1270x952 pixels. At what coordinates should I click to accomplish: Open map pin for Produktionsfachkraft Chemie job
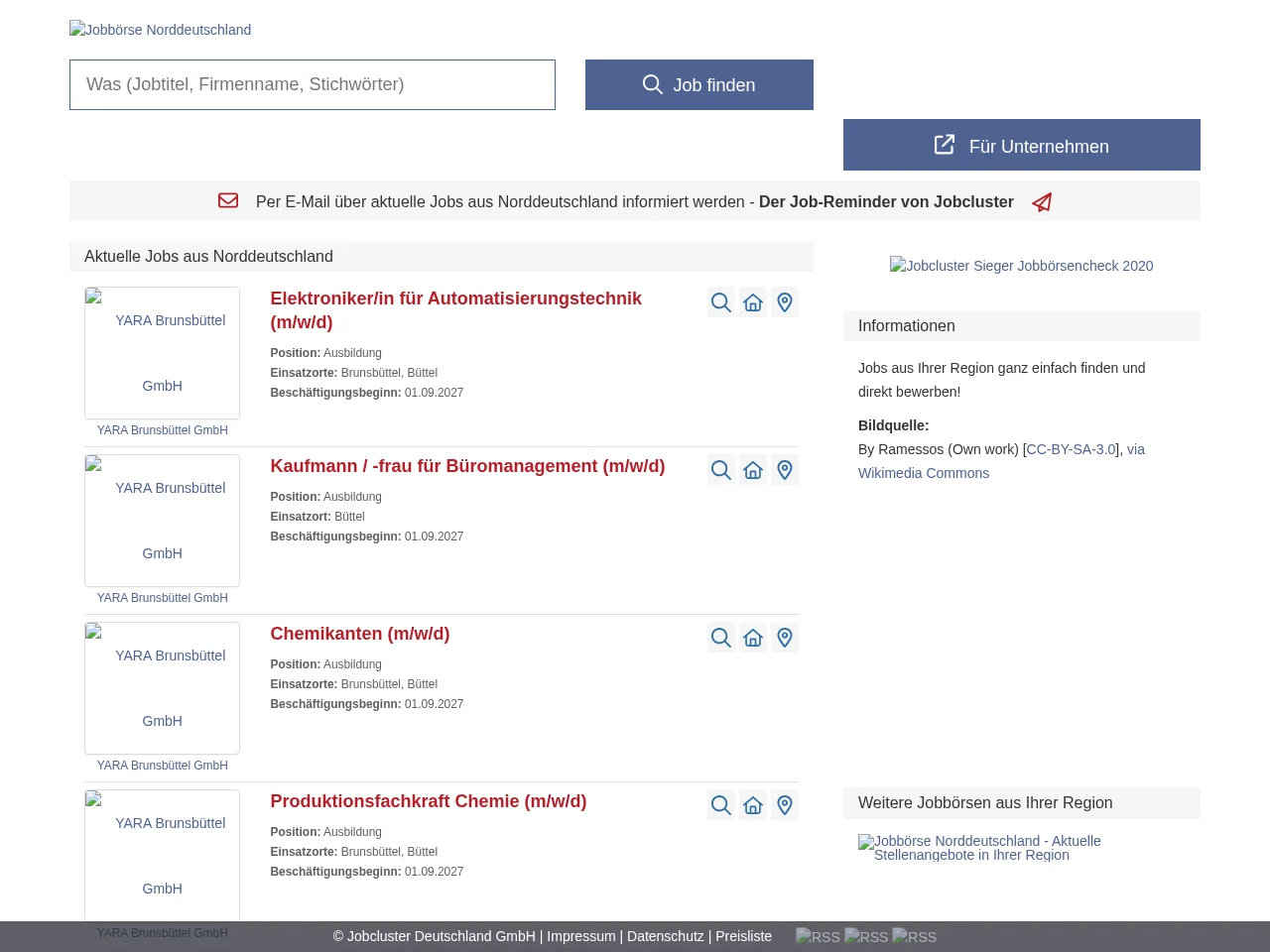[x=785, y=805]
